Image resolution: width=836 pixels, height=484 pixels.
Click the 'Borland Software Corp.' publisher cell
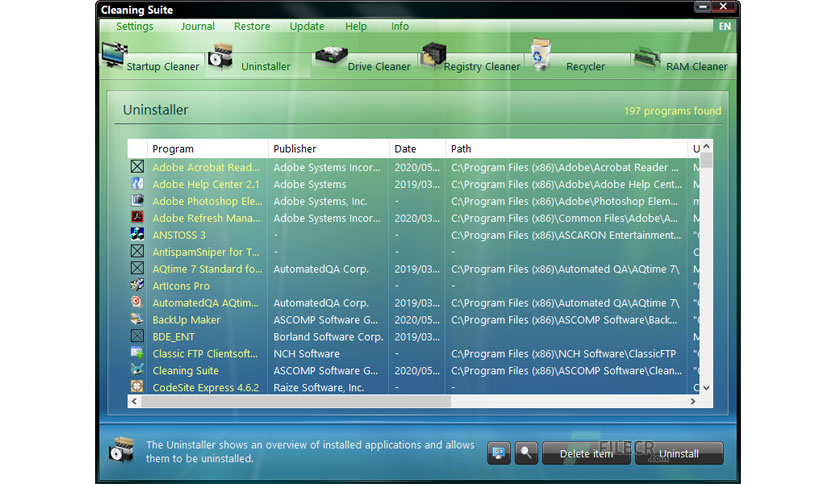pos(328,337)
